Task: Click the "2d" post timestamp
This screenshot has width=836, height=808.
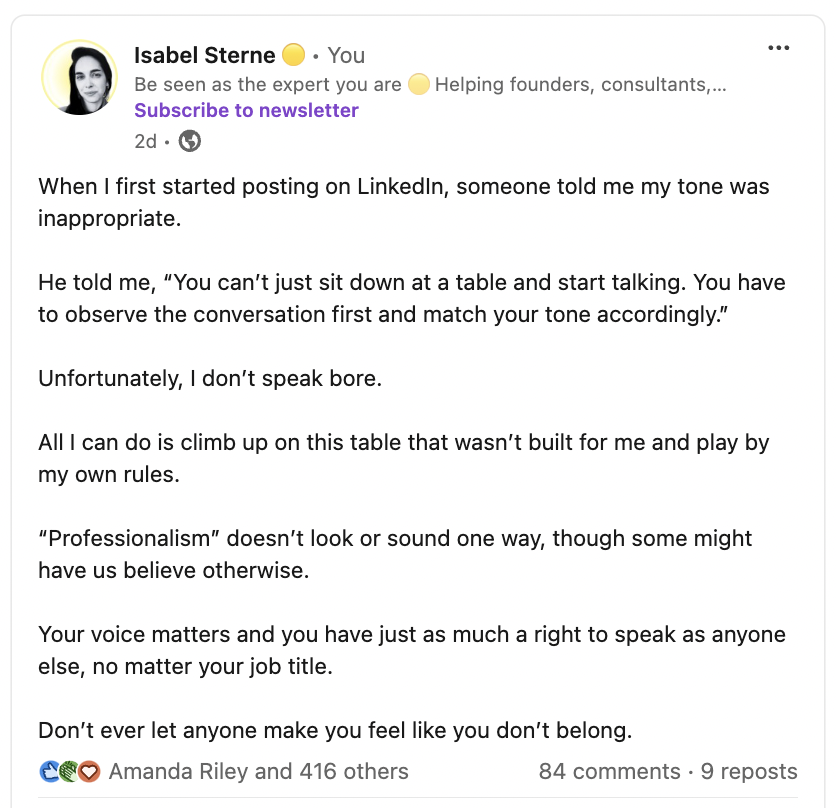Action: pos(145,141)
